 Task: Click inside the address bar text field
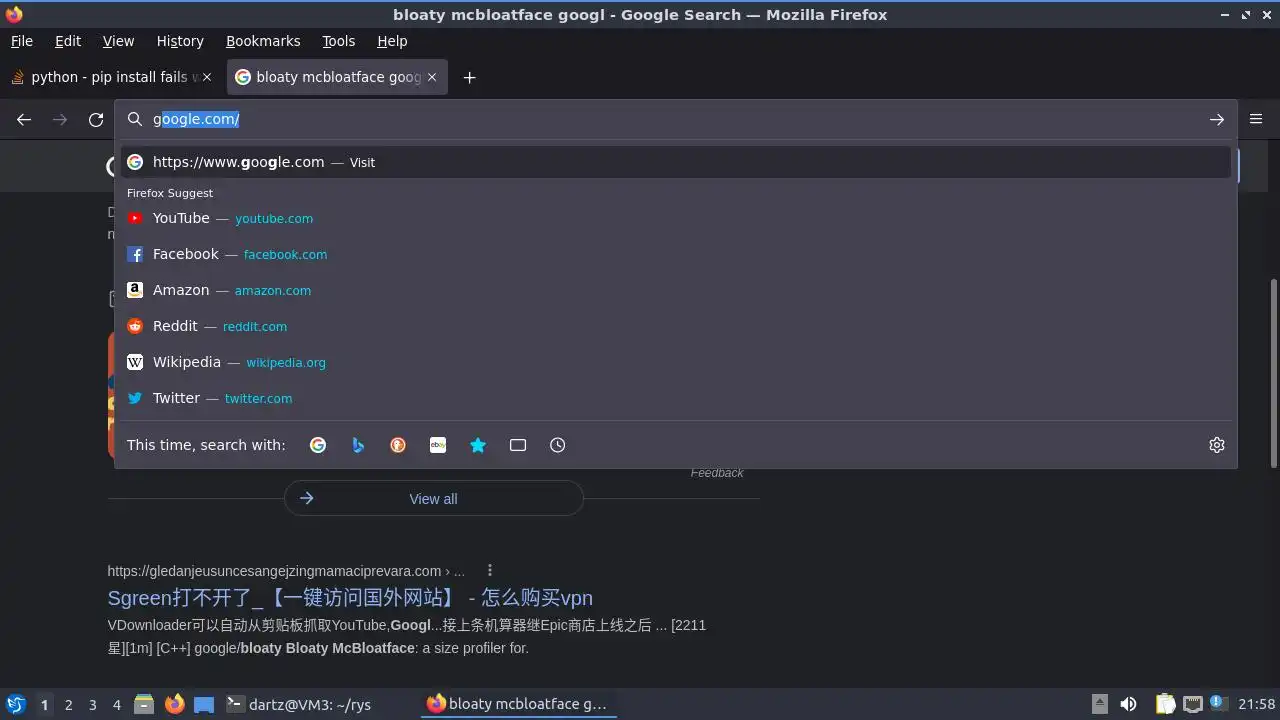coord(675,119)
